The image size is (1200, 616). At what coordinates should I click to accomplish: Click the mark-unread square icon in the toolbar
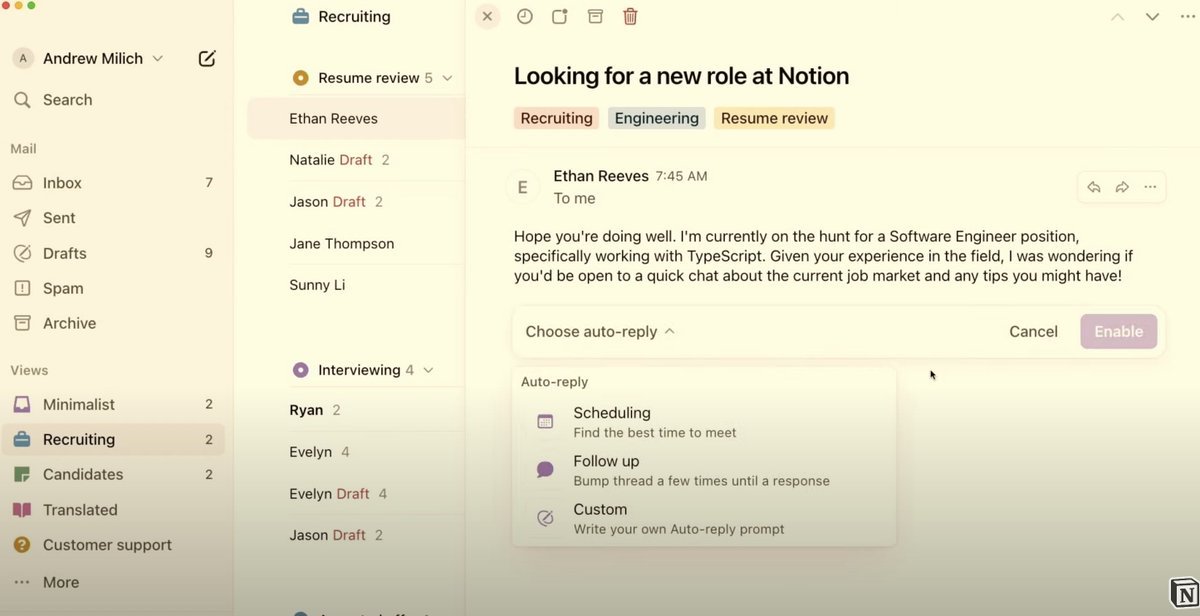click(x=560, y=16)
